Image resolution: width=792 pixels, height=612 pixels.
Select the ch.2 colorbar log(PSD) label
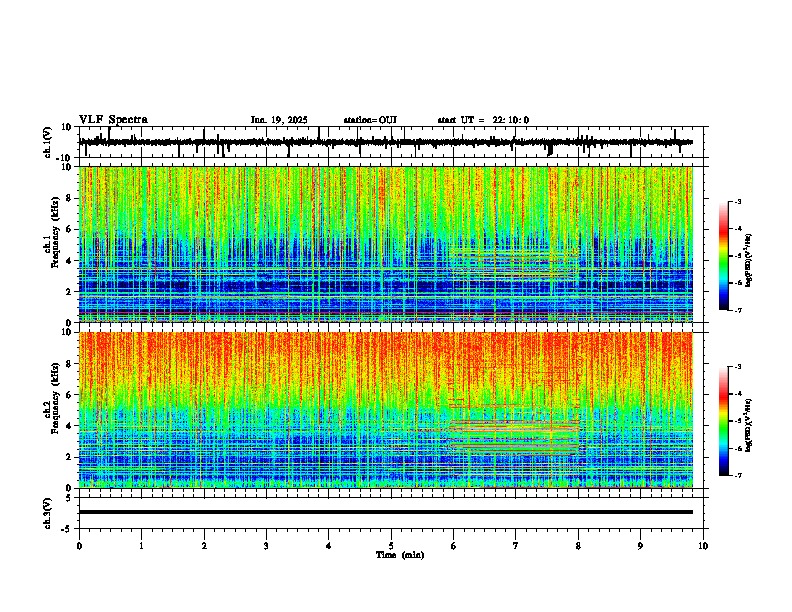pyautogui.click(x=749, y=425)
